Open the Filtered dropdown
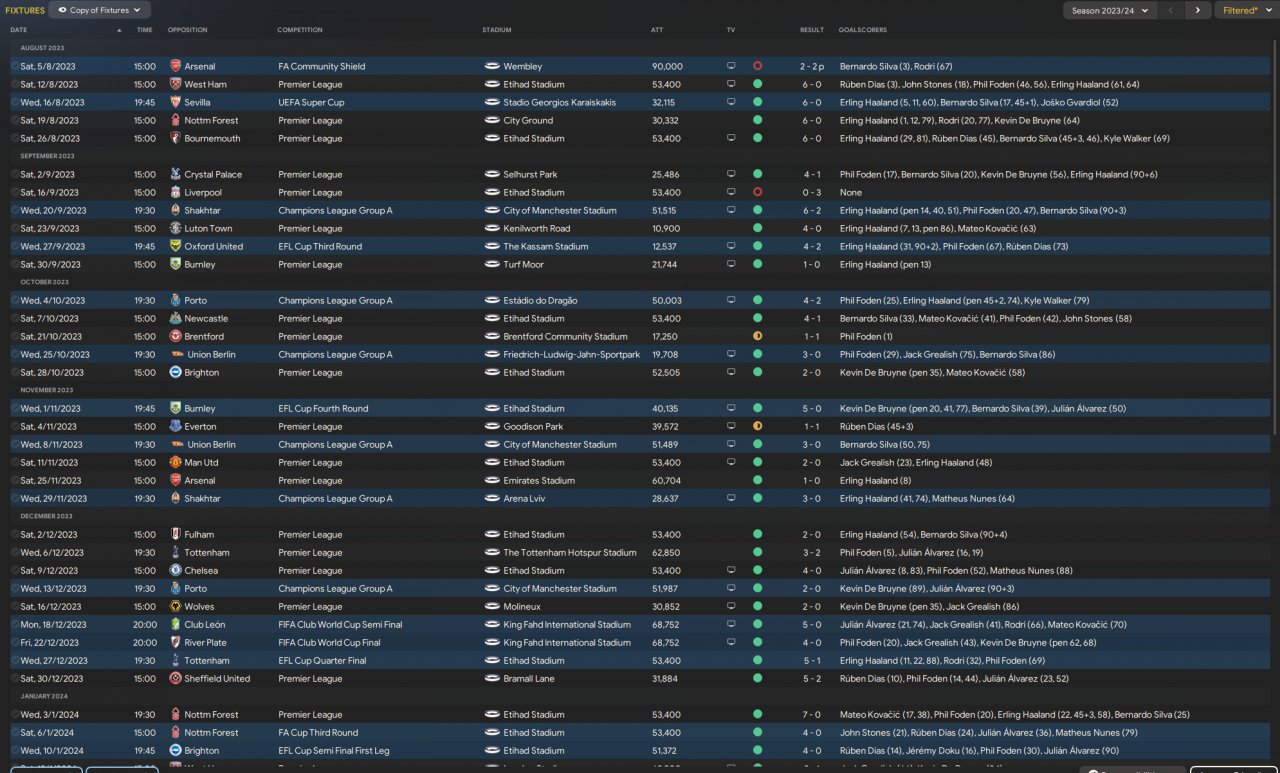The image size is (1280, 773). (x=1246, y=10)
